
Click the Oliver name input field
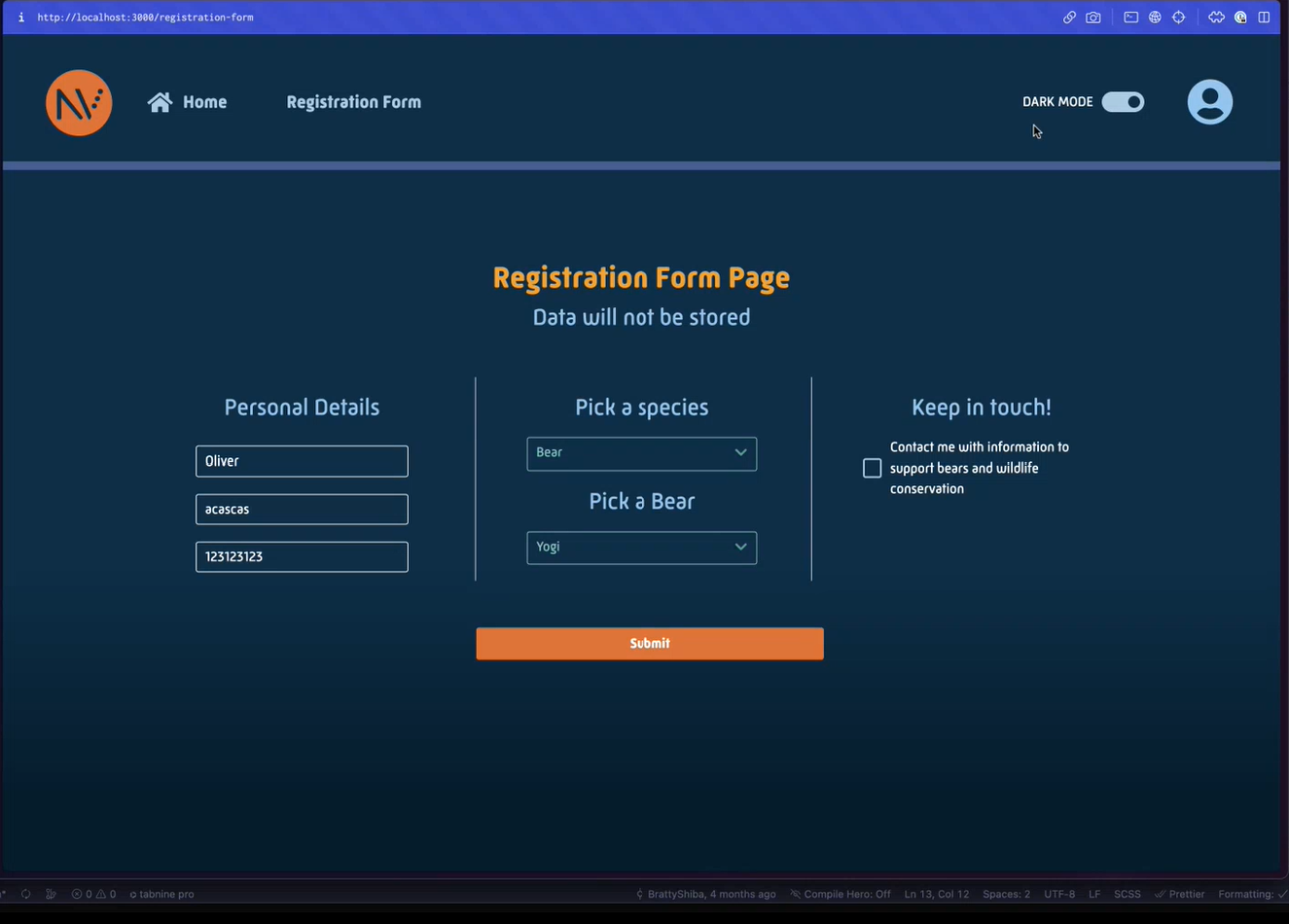click(x=302, y=461)
